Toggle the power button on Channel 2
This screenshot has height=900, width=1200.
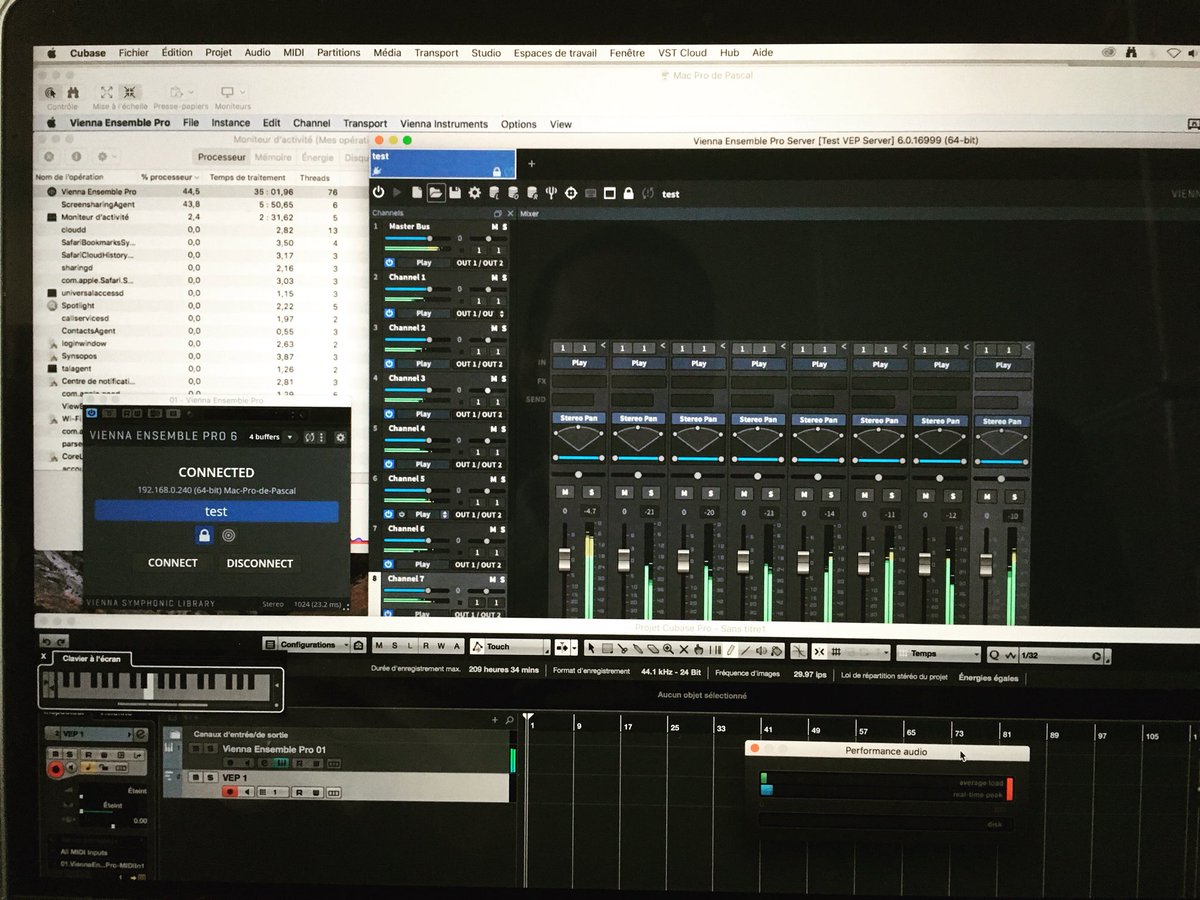coord(389,364)
